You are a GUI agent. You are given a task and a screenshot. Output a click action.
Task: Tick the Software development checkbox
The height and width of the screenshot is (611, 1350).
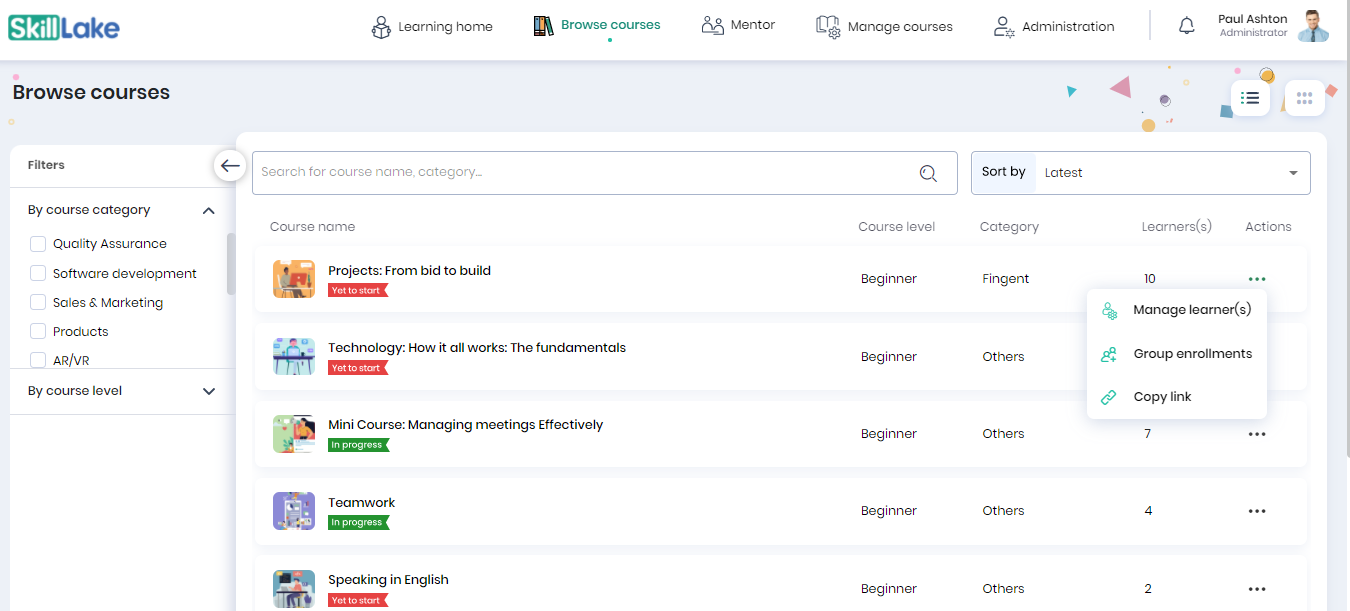[x=38, y=273]
